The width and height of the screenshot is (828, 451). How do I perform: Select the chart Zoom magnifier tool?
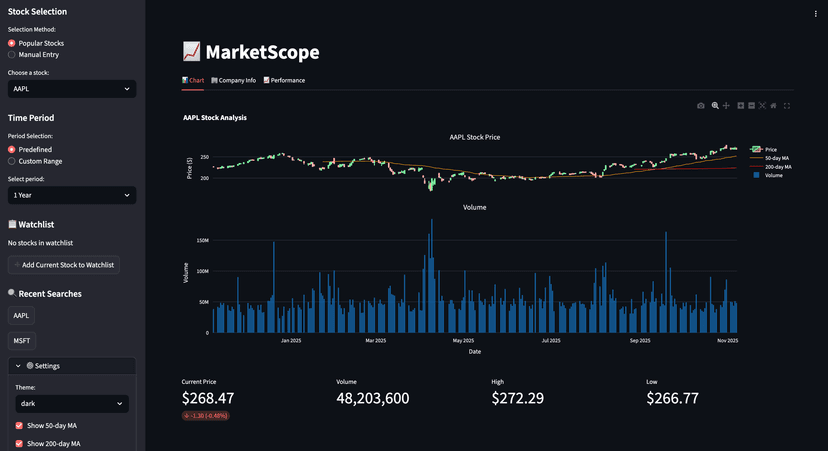coord(715,105)
